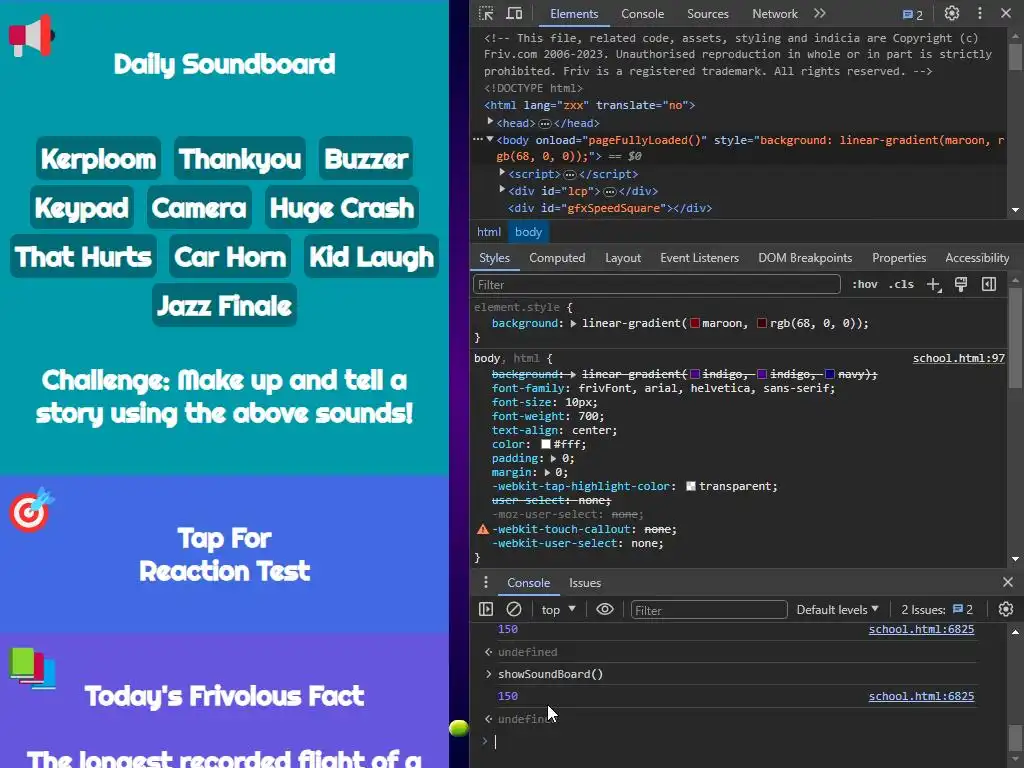Play the Thankyou sound
1024x768 pixels.
[x=240, y=159]
